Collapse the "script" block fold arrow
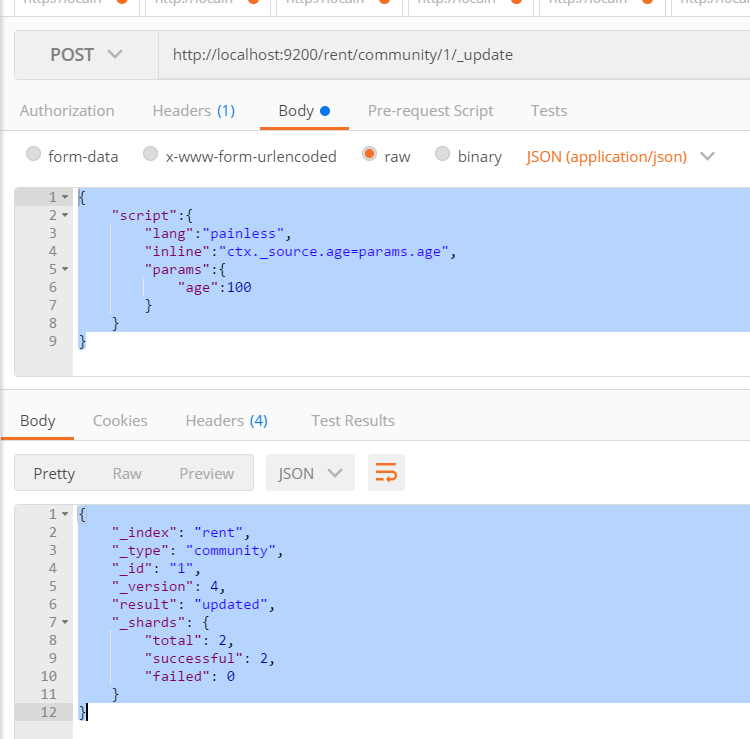 coord(65,215)
